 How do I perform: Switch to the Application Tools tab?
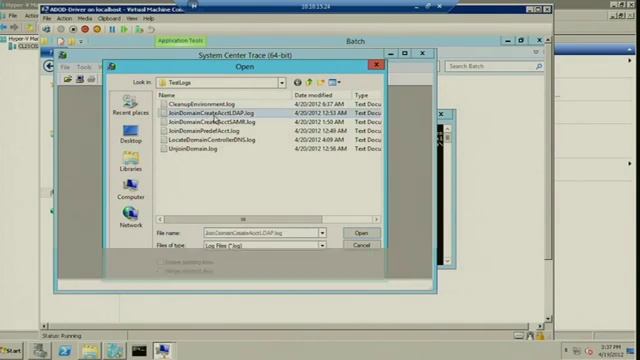click(180, 41)
